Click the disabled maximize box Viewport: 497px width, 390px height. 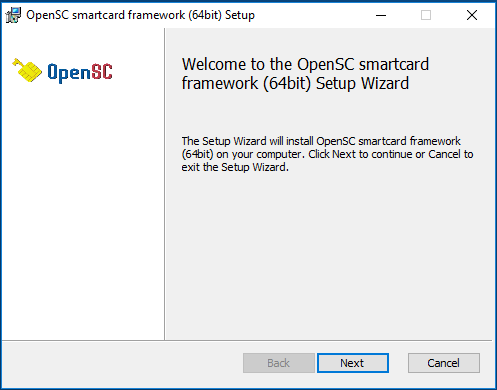point(426,15)
